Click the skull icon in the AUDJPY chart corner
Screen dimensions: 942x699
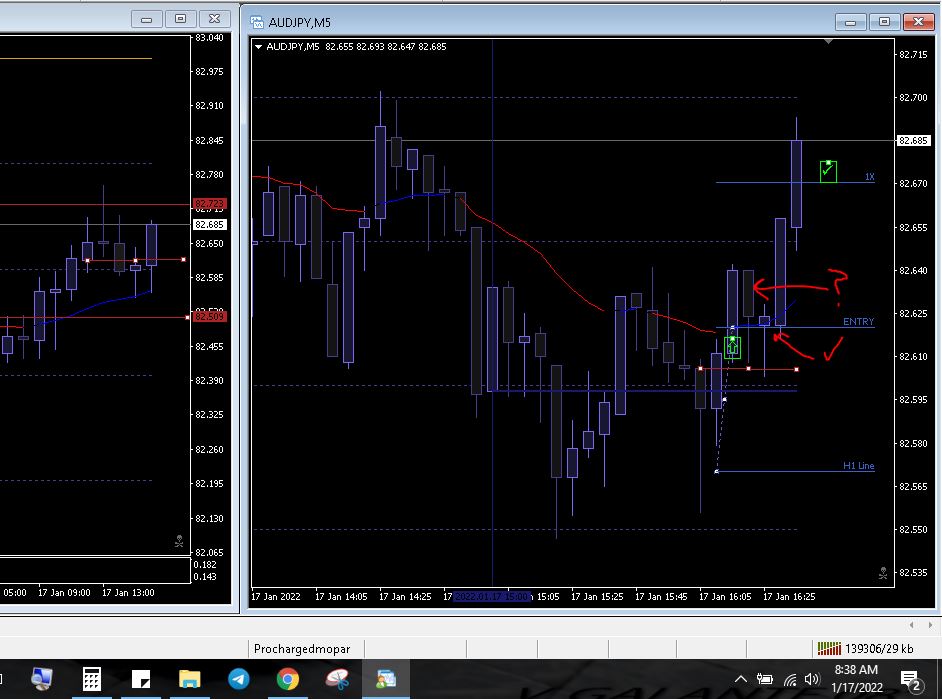pos(883,573)
